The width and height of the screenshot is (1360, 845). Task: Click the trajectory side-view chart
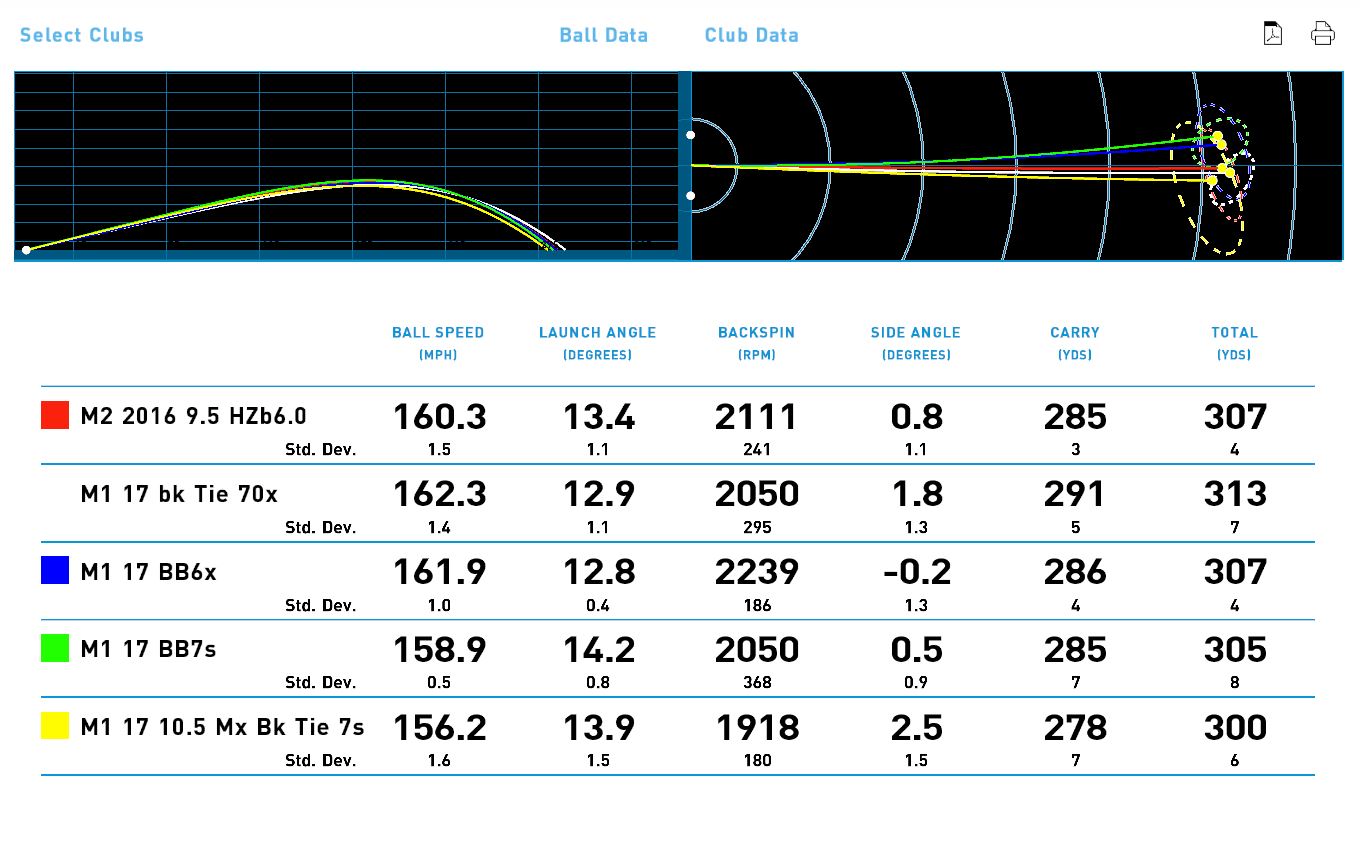[x=347, y=166]
